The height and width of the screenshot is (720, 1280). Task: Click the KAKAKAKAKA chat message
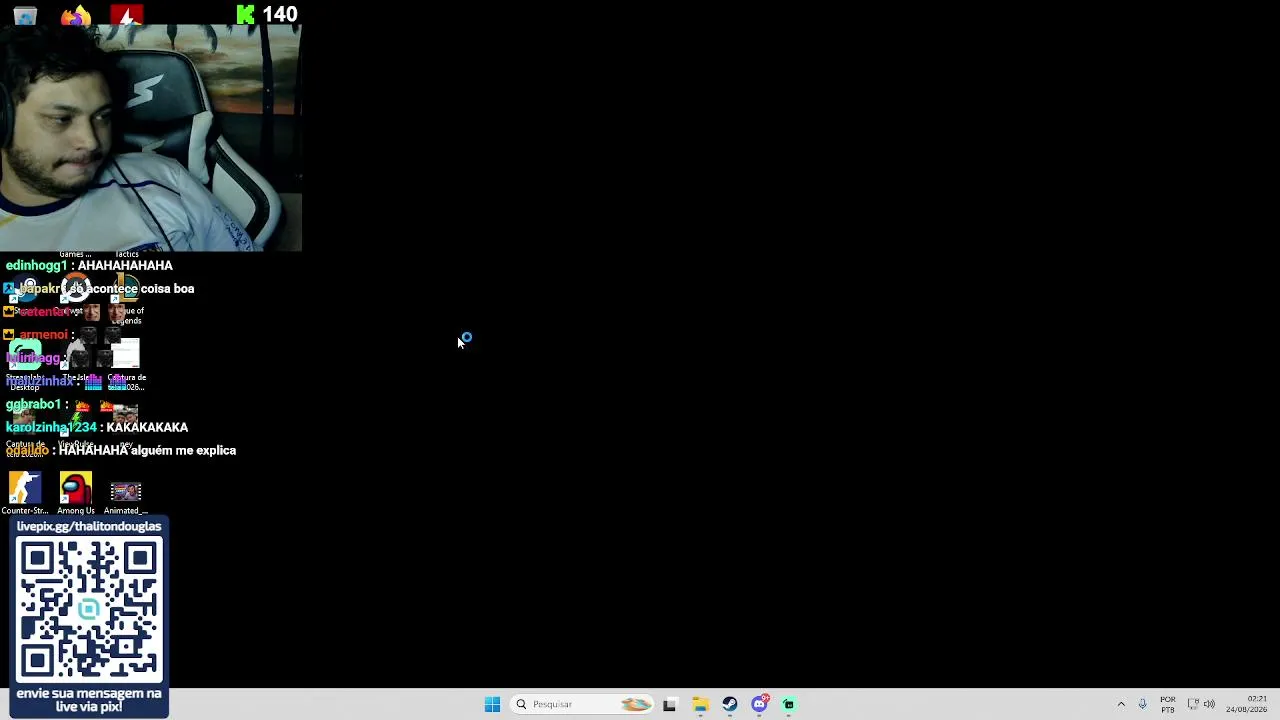click(x=147, y=427)
